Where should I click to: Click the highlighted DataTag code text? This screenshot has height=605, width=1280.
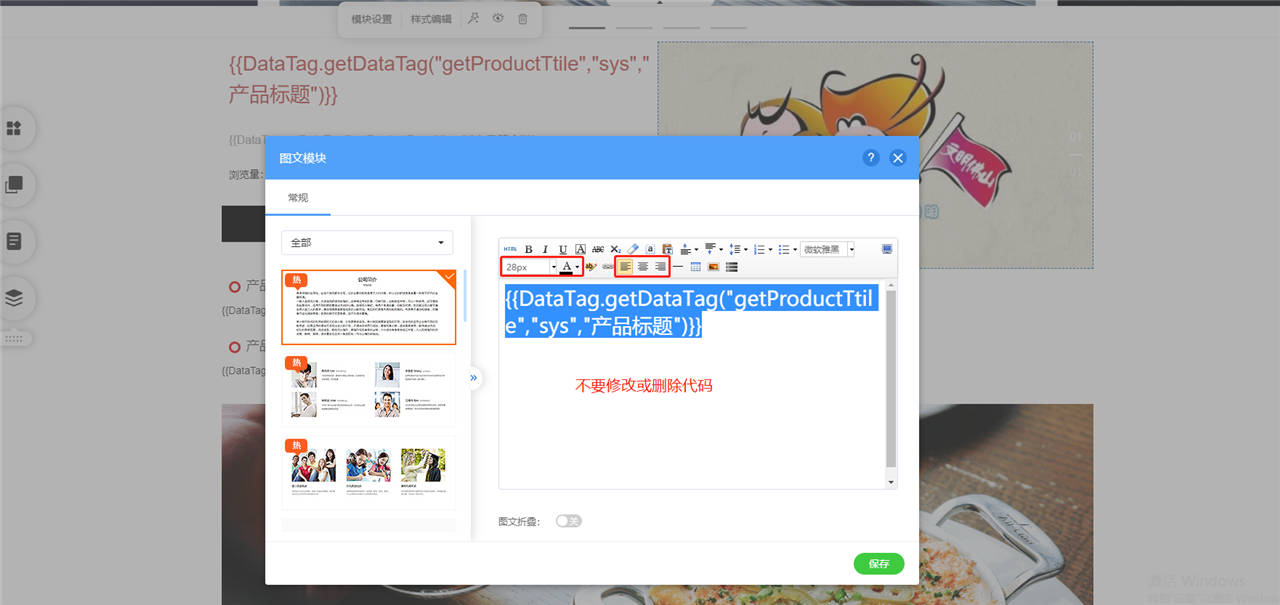point(691,311)
